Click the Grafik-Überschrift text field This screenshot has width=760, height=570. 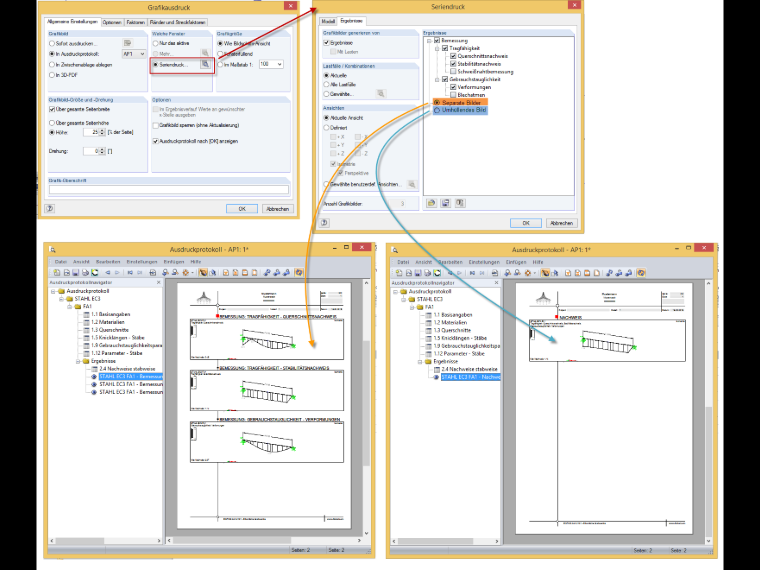click(x=169, y=190)
